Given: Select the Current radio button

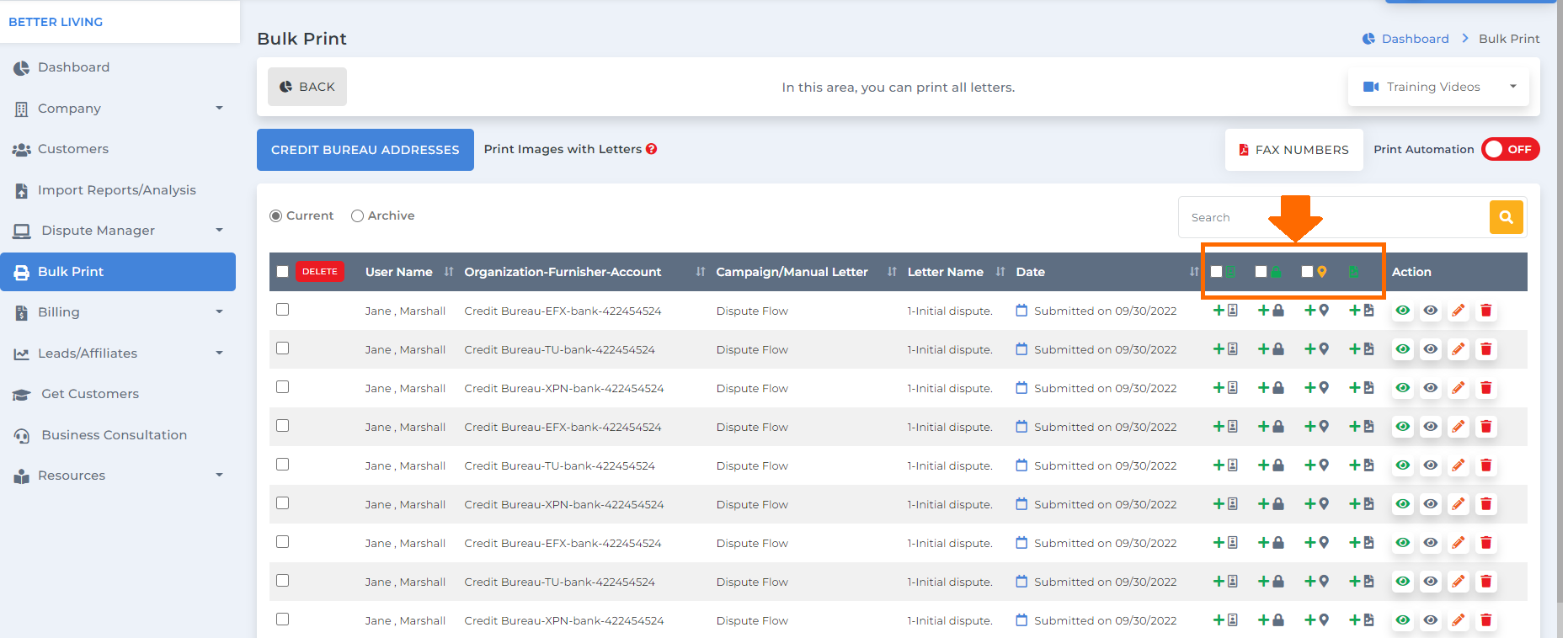Looking at the screenshot, I should (x=275, y=216).
